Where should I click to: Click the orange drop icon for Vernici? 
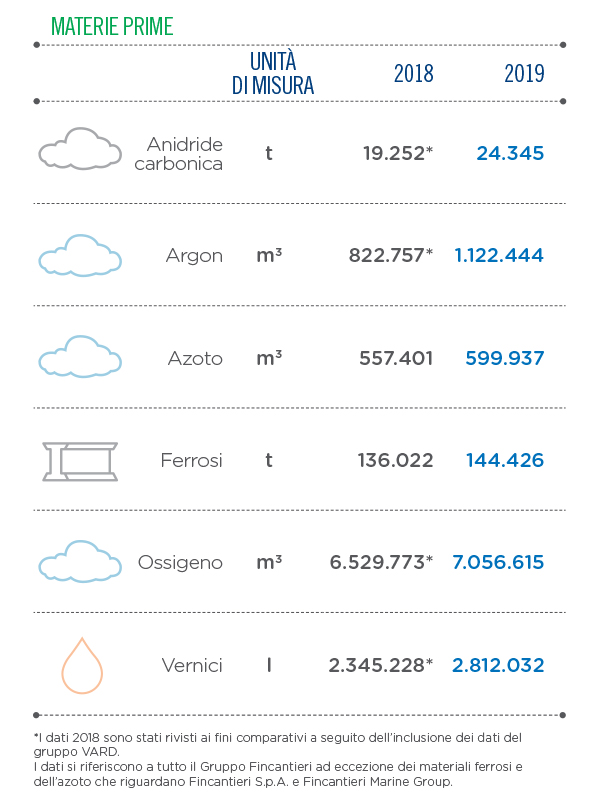pyautogui.click(x=82, y=665)
